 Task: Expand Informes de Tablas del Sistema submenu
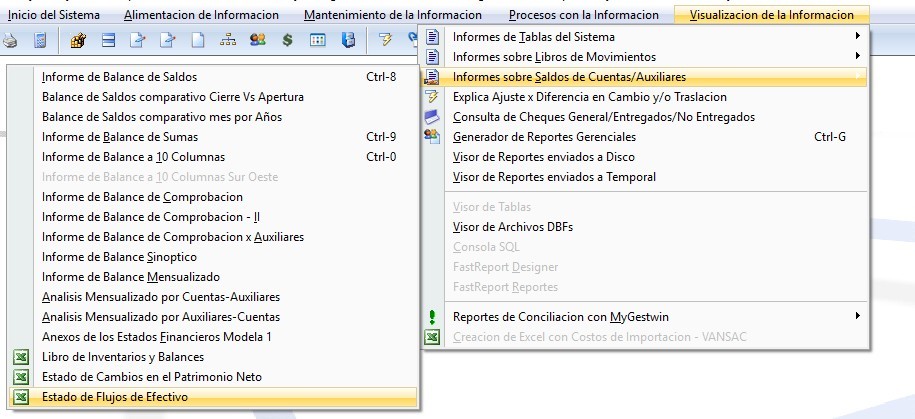[x=650, y=37]
